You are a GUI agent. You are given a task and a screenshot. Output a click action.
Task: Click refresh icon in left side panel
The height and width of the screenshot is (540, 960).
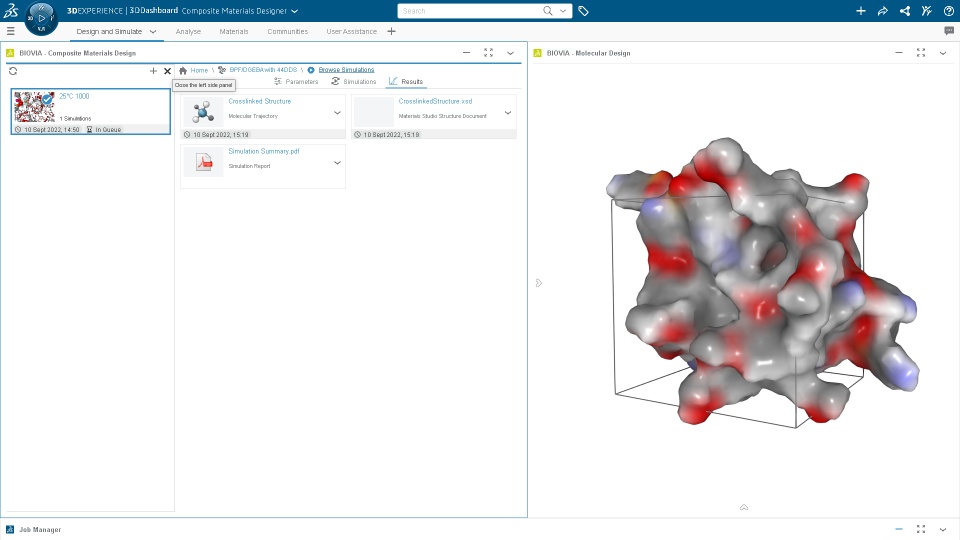pyautogui.click(x=13, y=71)
